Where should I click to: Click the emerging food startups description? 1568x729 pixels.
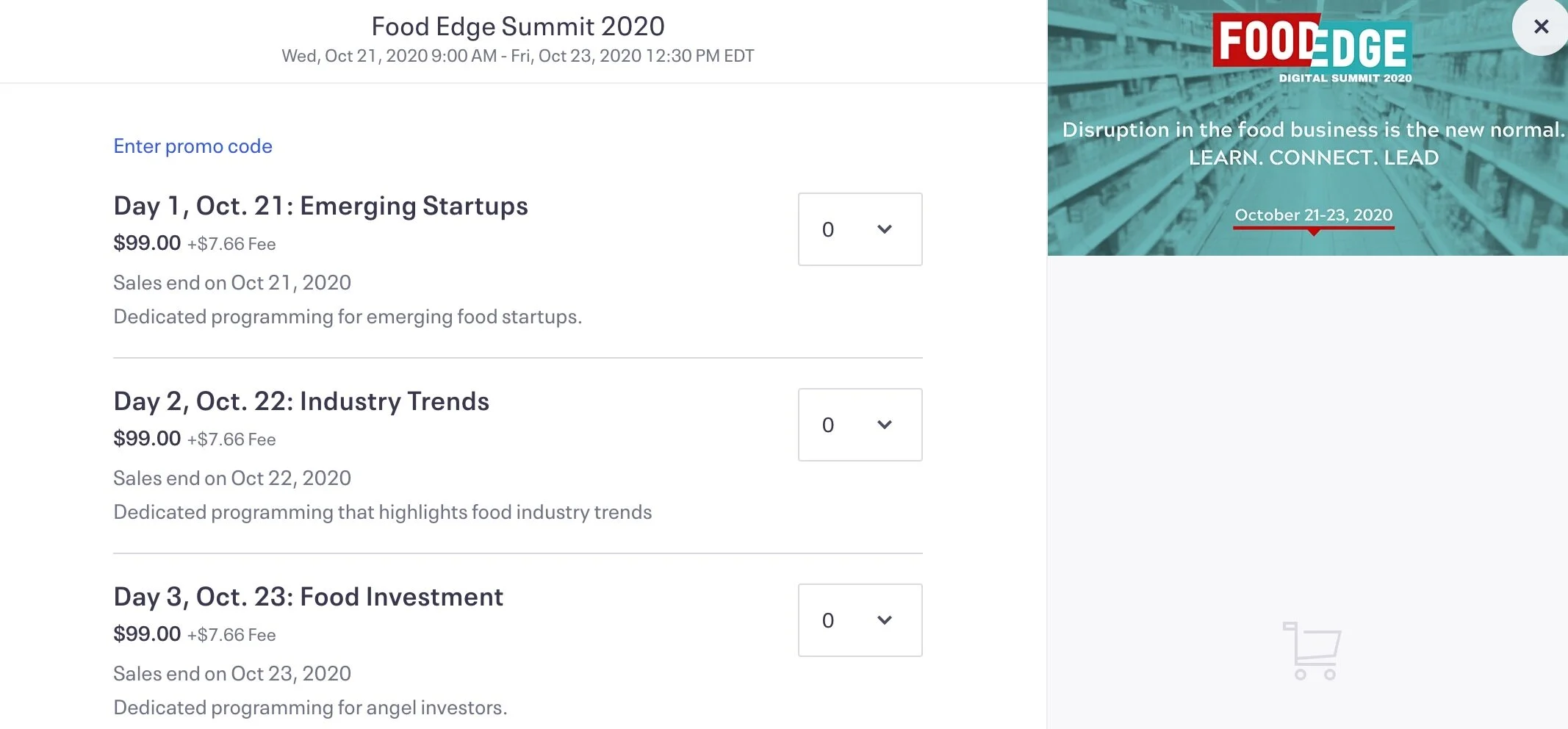click(x=348, y=316)
